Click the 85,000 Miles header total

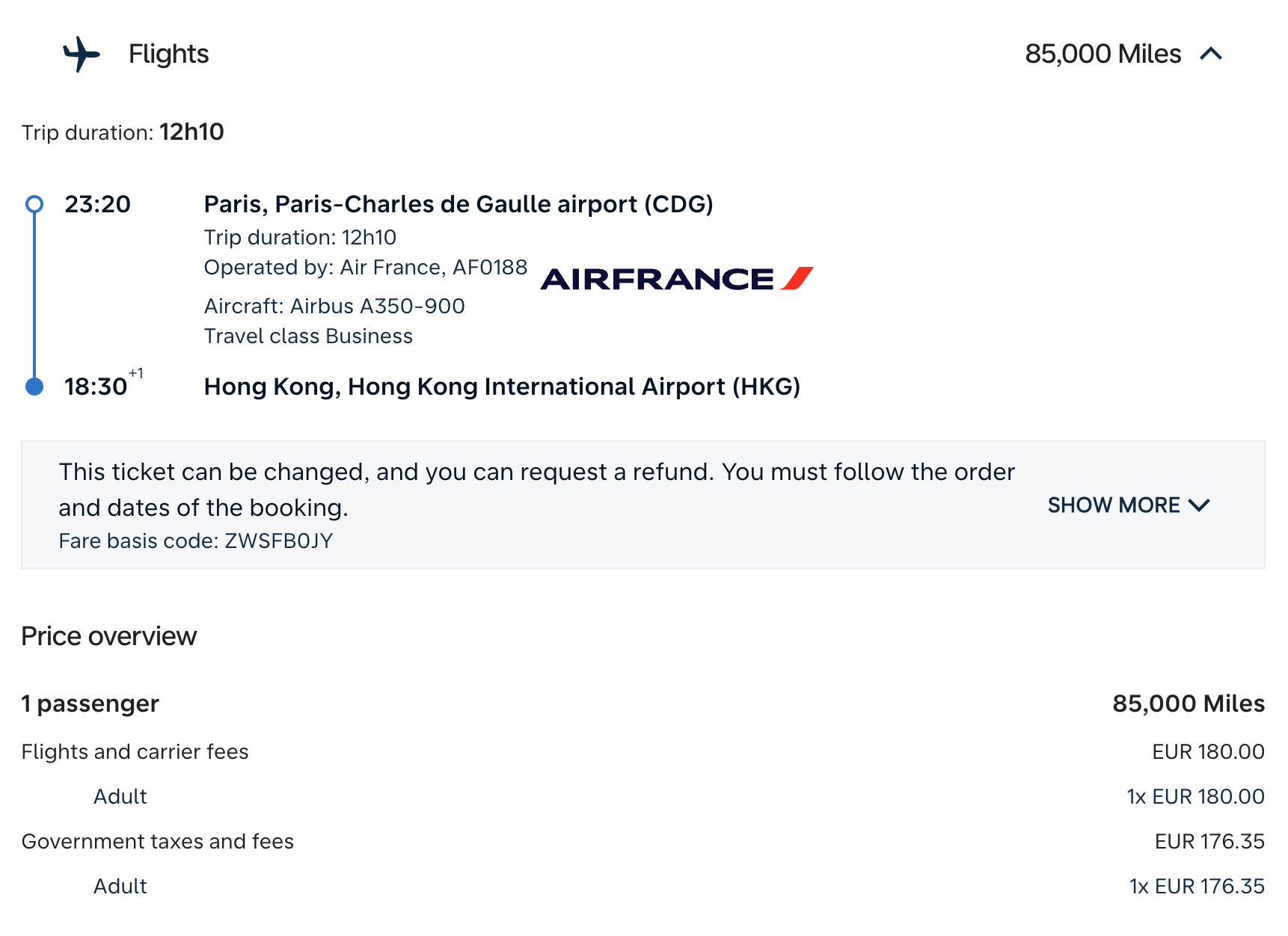pyautogui.click(x=1103, y=54)
